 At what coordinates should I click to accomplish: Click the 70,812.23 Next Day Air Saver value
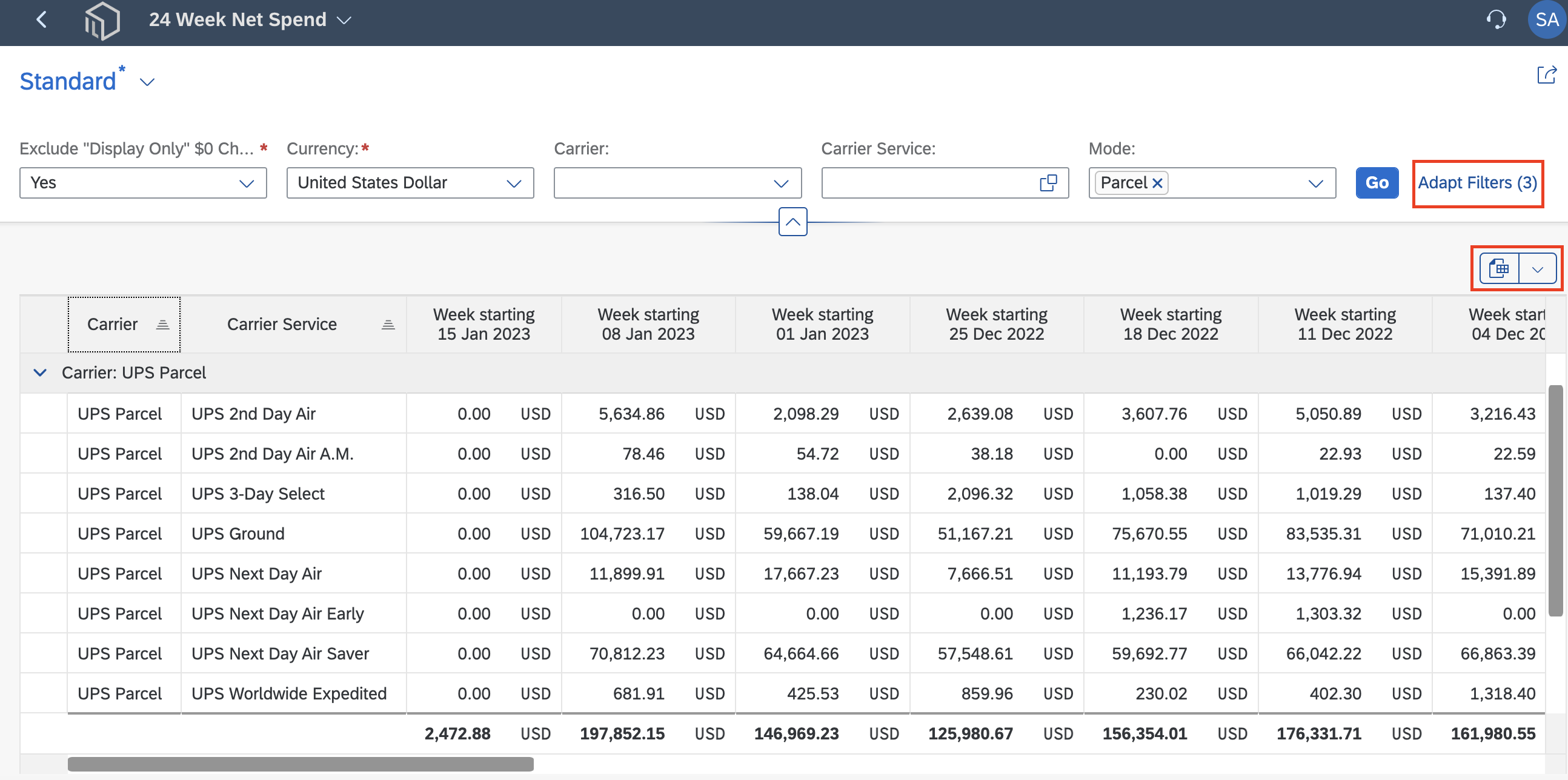click(x=627, y=653)
